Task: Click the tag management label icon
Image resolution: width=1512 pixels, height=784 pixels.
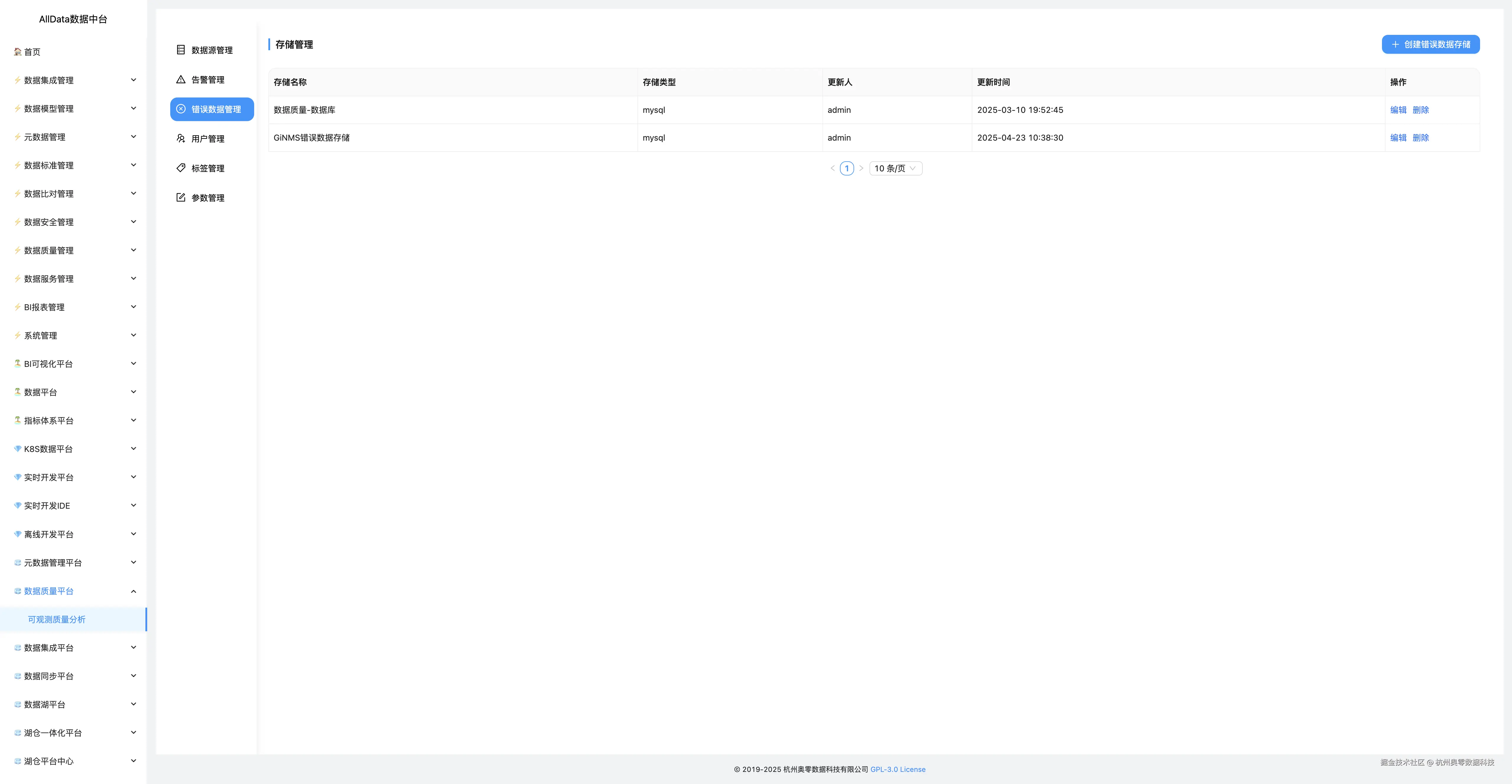Action: click(181, 168)
